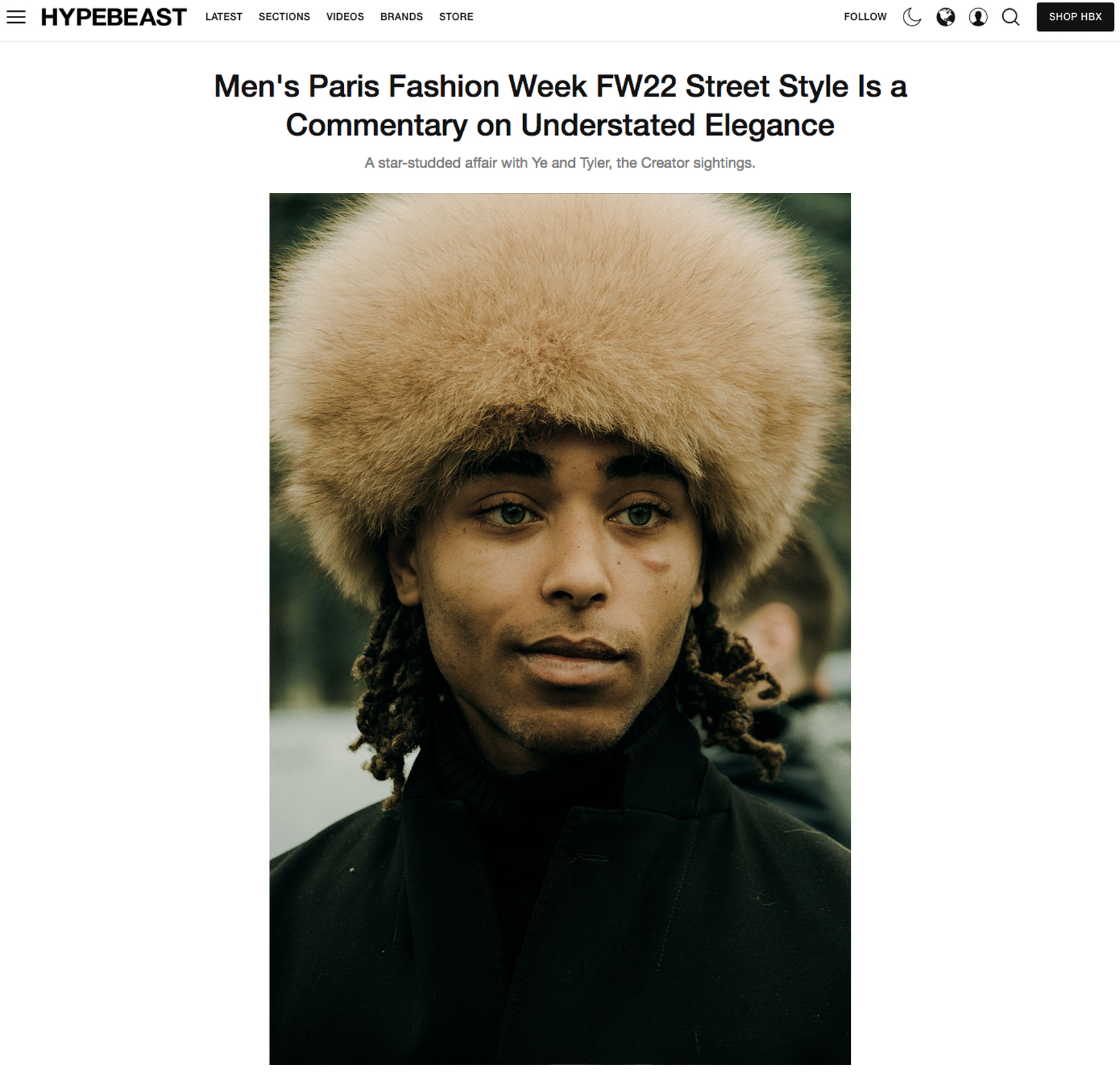Image resolution: width=1120 pixels, height=1089 pixels.
Task: Open the globe region selector
Action: [946, 17]
